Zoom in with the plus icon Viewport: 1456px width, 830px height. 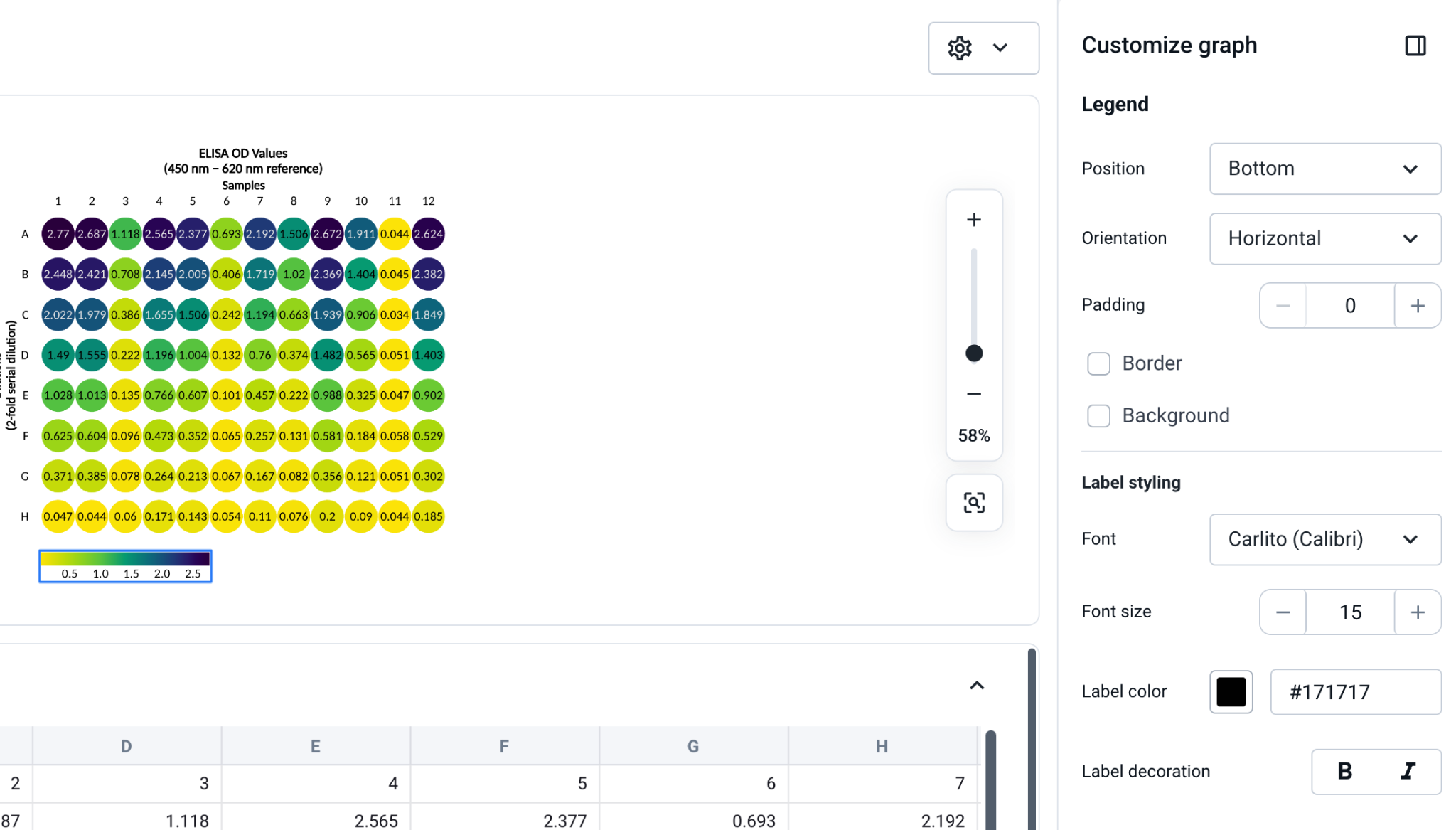tap(974, 220)
